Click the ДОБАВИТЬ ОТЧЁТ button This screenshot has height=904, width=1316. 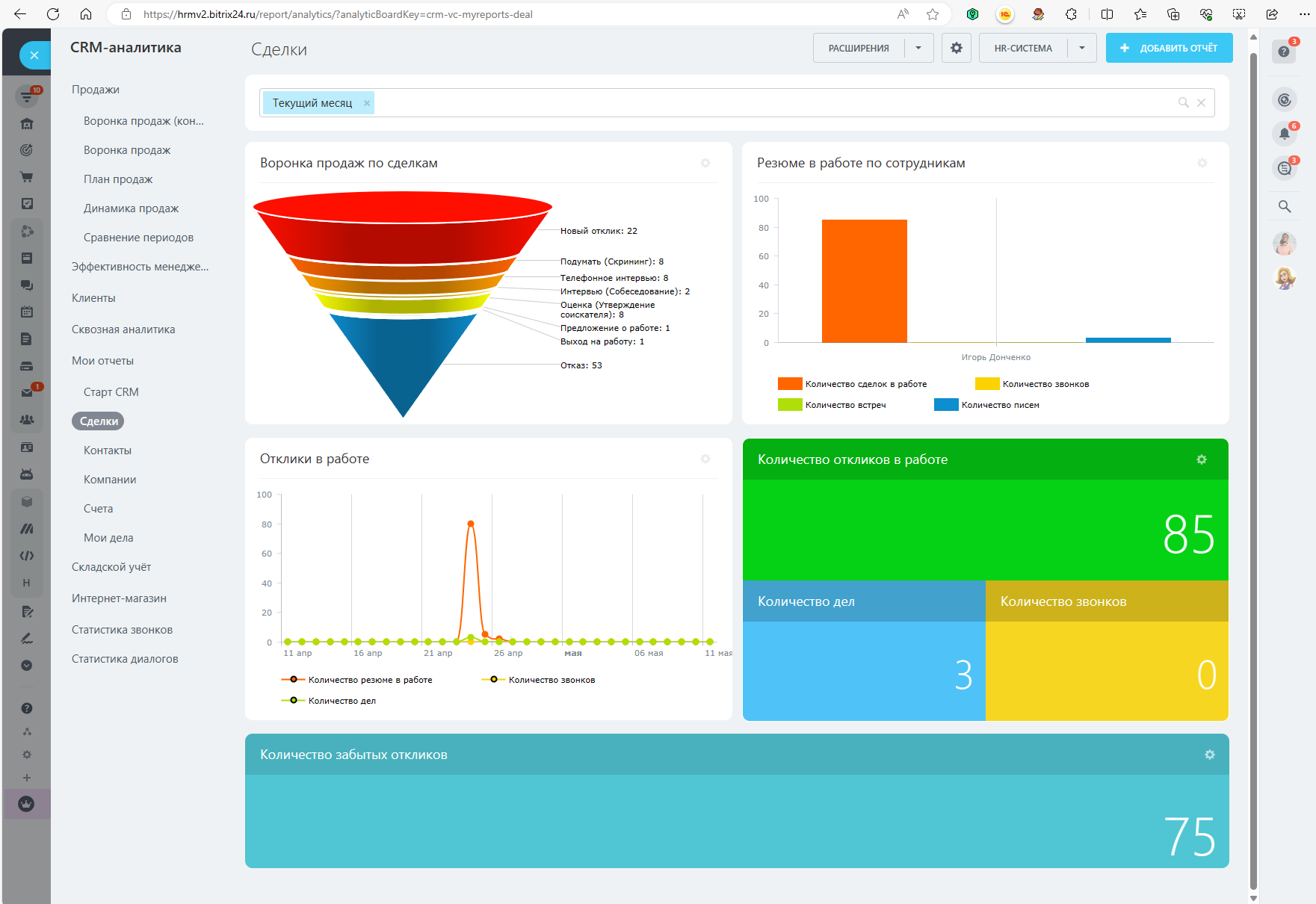click(1169, 48)
